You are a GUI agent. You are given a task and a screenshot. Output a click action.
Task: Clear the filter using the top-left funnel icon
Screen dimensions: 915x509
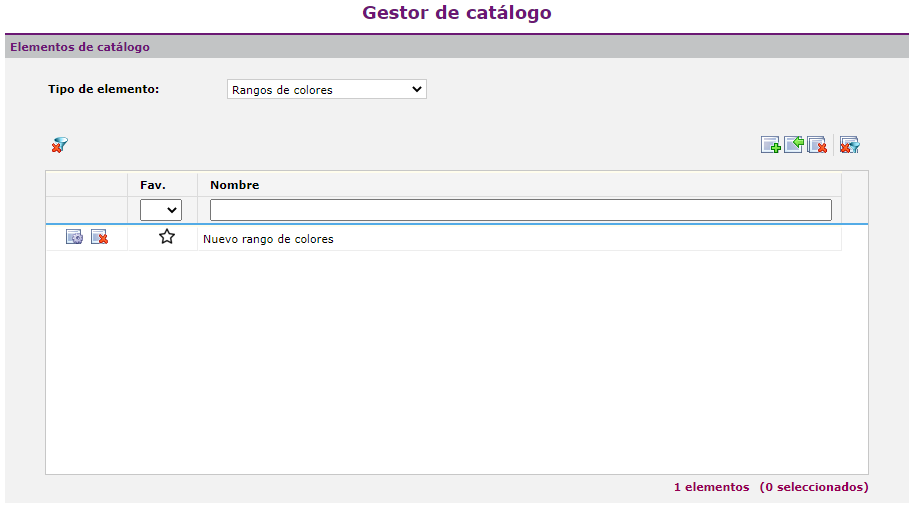click(60, 146)
